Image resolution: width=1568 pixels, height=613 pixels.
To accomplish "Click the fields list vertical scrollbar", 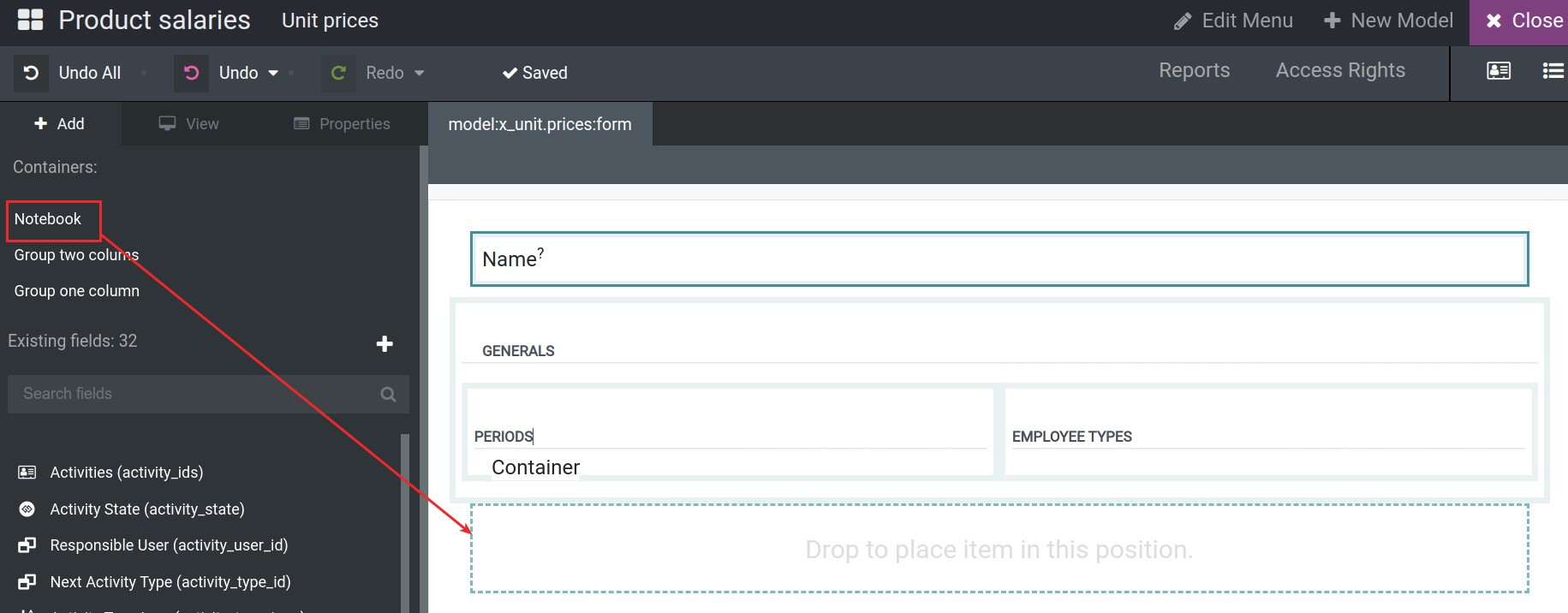I will [x=405, y=522].
